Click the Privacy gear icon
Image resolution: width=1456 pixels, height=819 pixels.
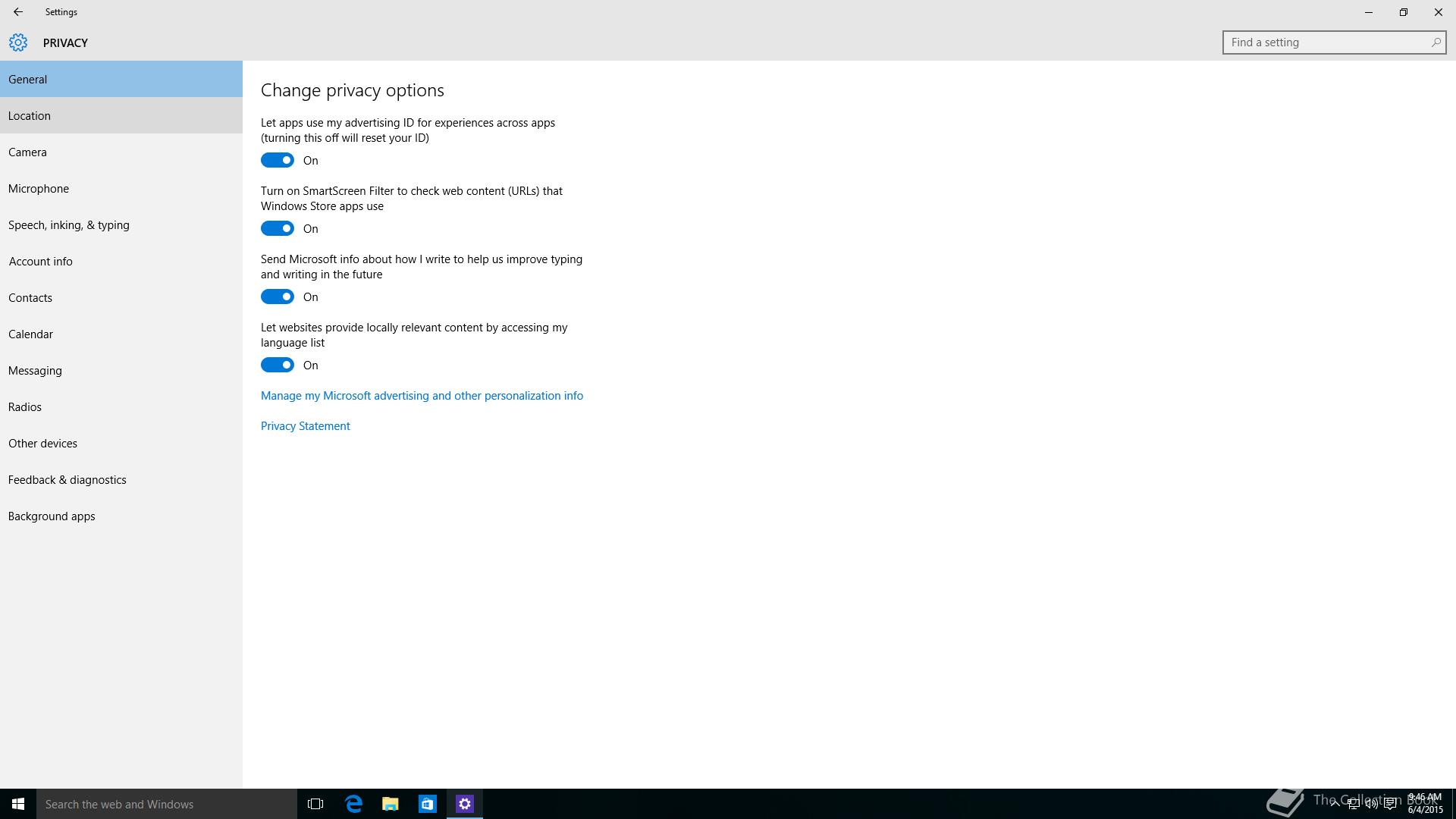point(18,42)
